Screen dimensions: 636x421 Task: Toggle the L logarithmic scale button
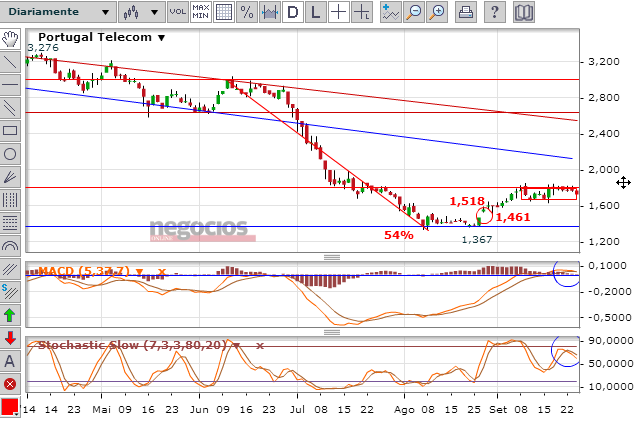click(316, 12)
